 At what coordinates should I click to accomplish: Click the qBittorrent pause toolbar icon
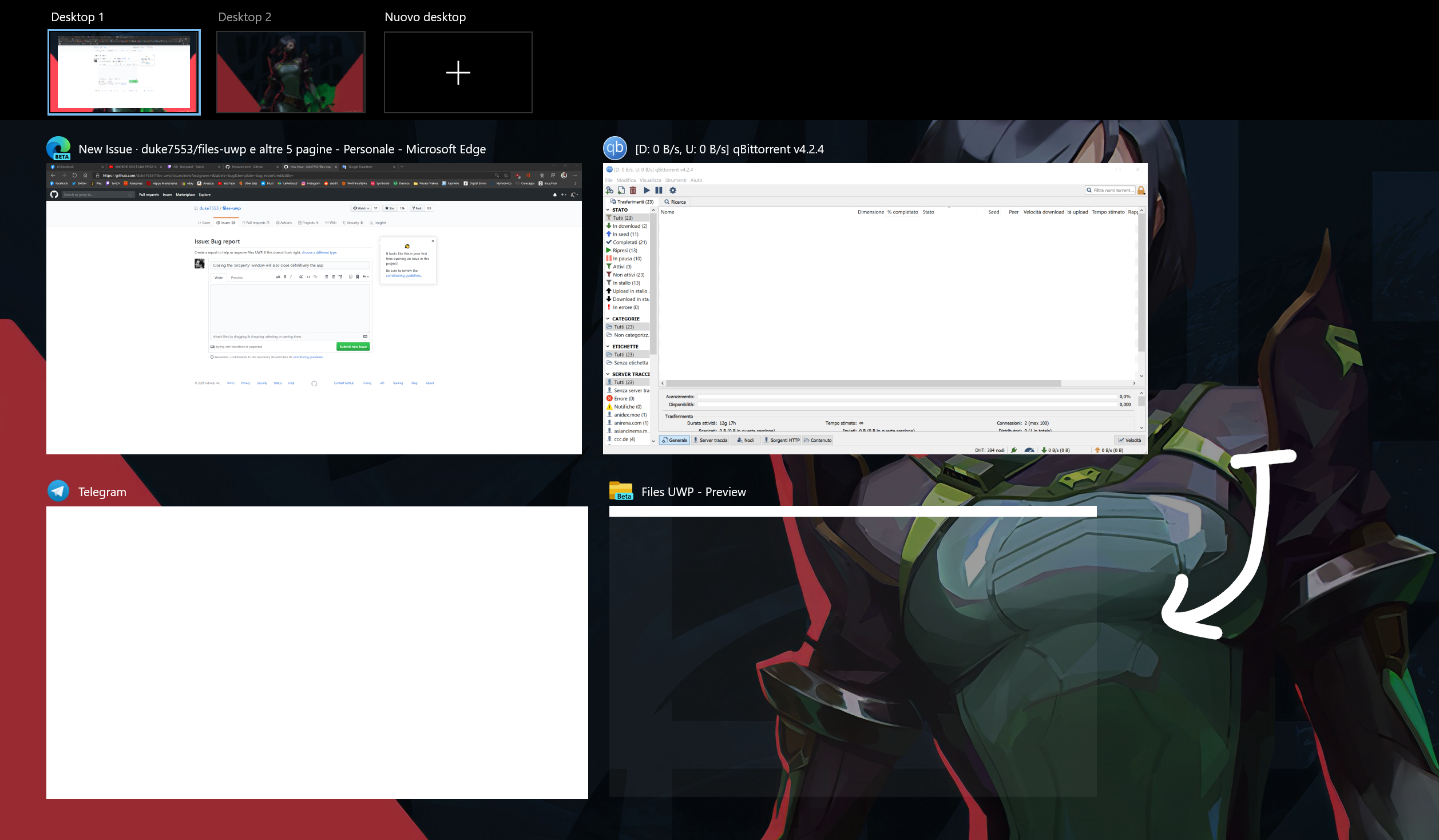[659, 191]
